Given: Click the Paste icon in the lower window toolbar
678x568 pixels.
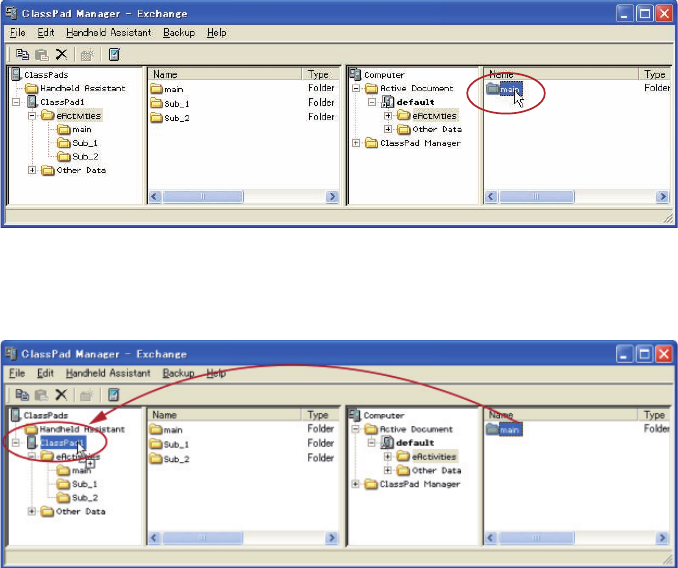Looking at the screenshot, I should pyautogui.click(x=42, y=395).
